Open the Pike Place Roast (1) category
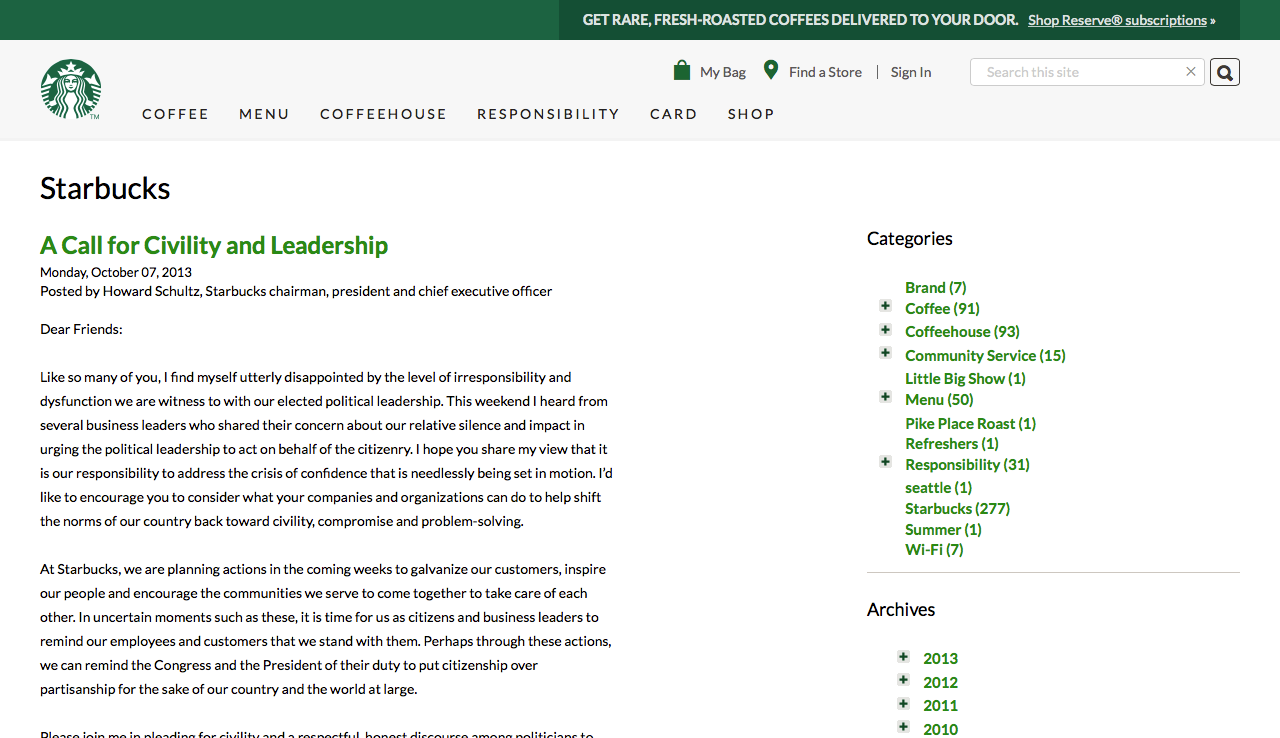Screen dimensions: 1280x738 point(970,424)
